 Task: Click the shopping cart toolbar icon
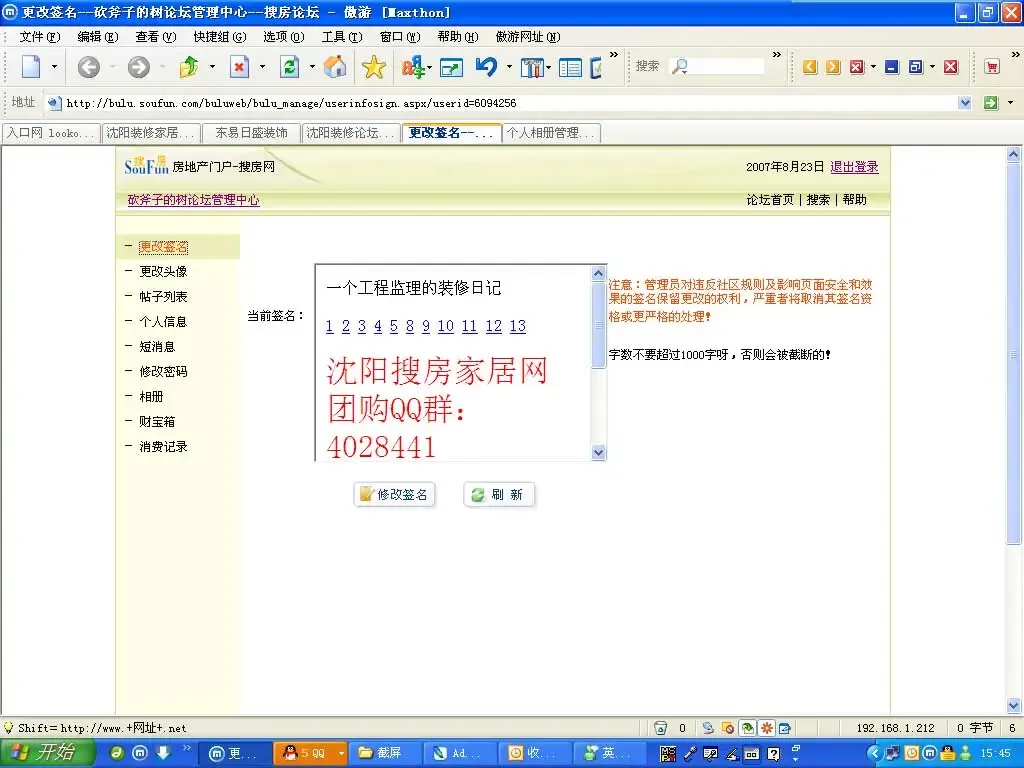[992, 67]
